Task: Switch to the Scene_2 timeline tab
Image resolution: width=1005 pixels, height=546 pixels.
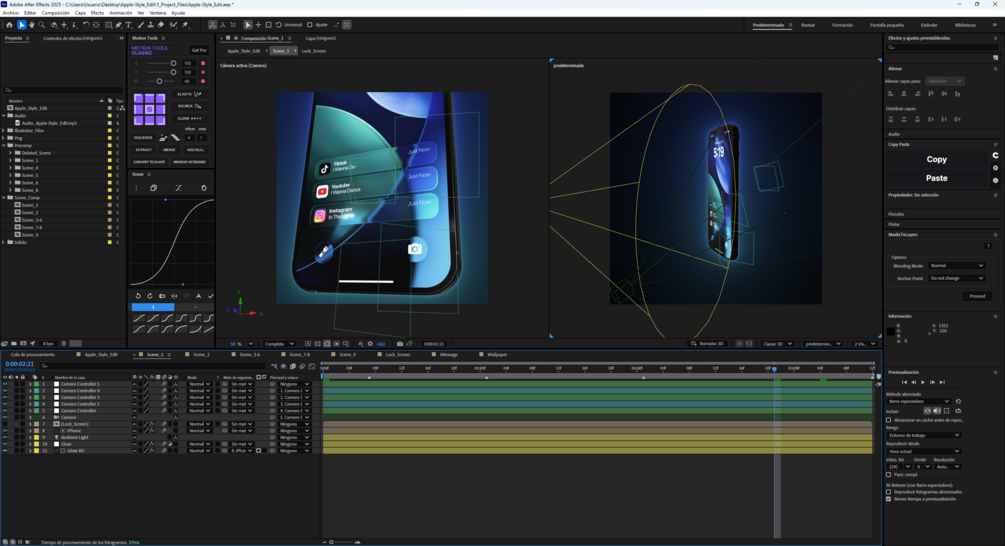Action: pyautogui.click(x=201, y=354)
